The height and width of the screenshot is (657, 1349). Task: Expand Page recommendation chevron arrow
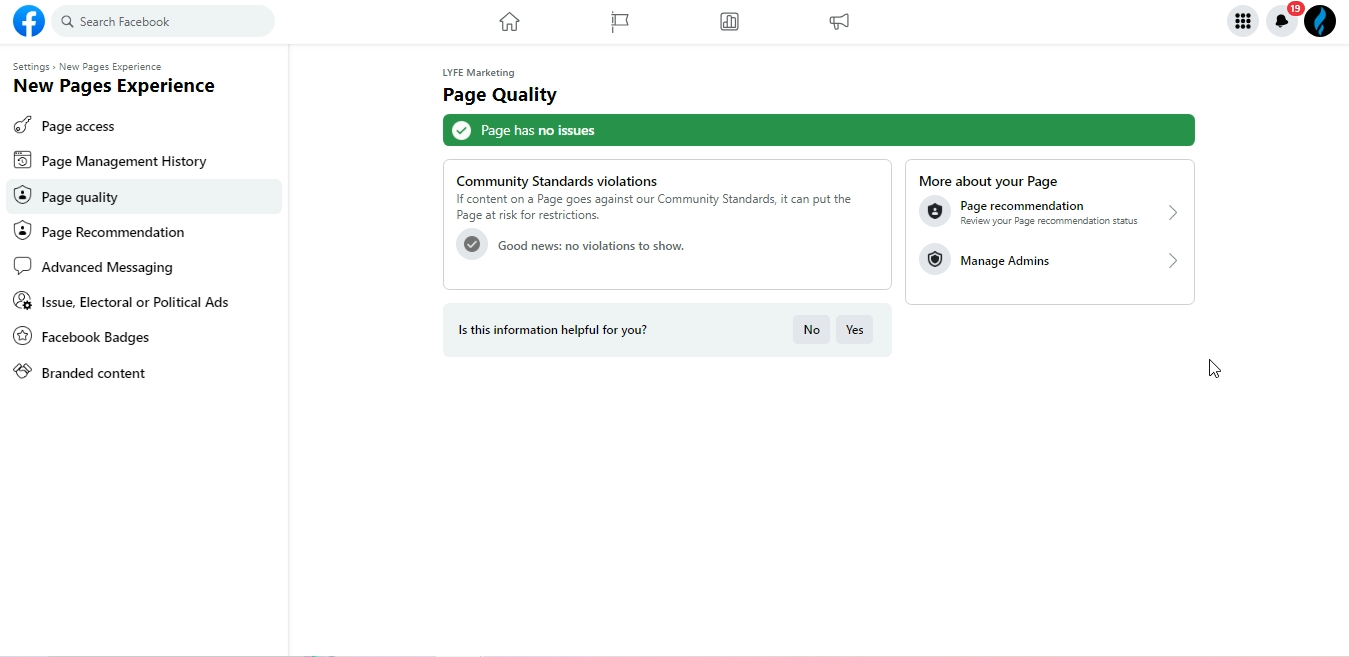(x=1173, y=212)
